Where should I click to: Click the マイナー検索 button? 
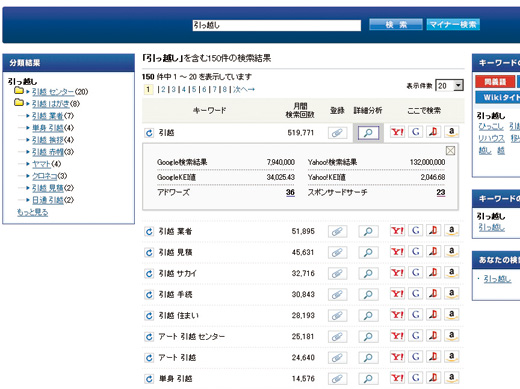click(x=453, y=24)
